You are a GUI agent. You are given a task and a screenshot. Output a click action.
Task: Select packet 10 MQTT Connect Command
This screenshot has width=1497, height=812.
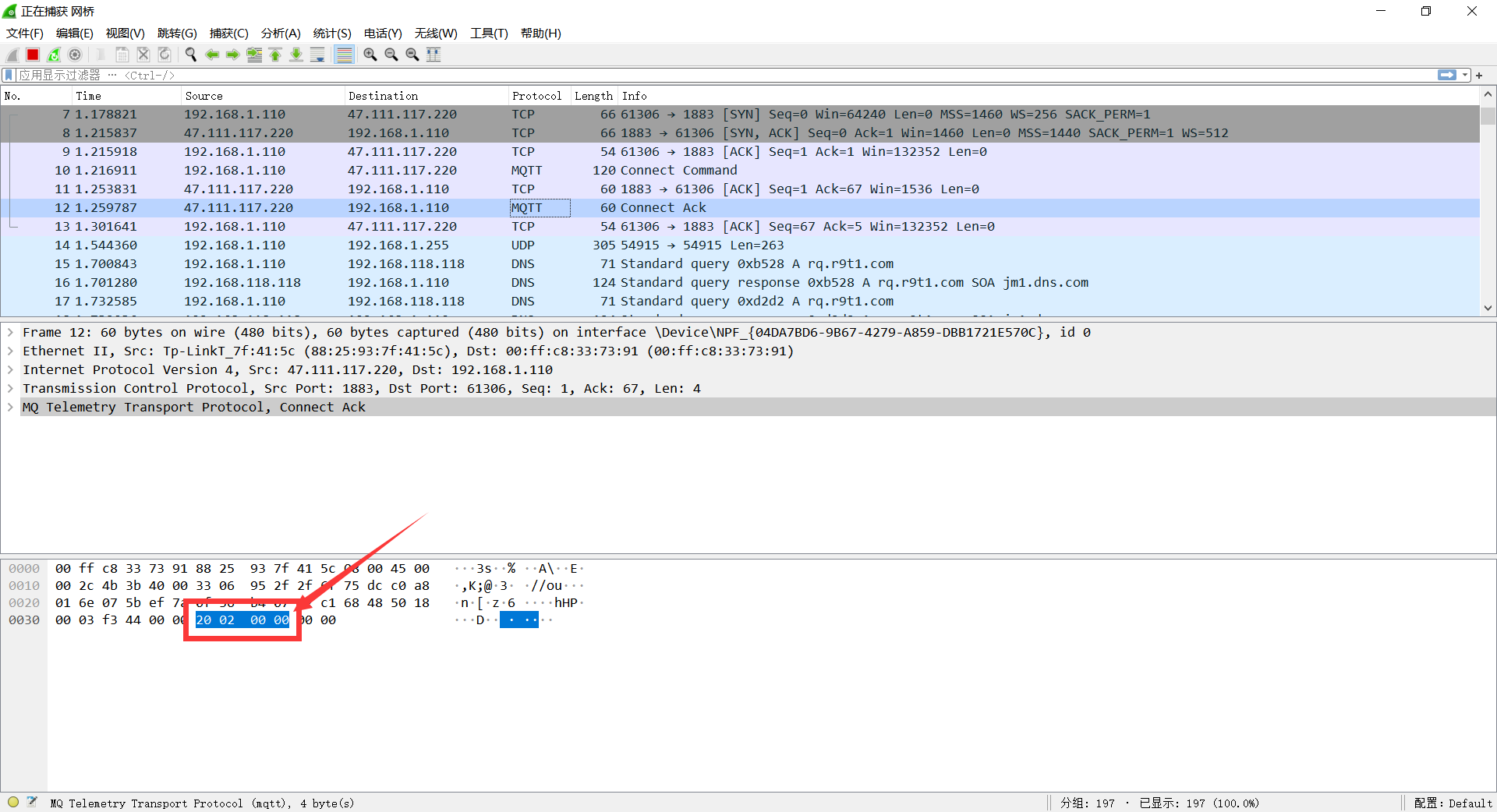[x=740, y=170]
